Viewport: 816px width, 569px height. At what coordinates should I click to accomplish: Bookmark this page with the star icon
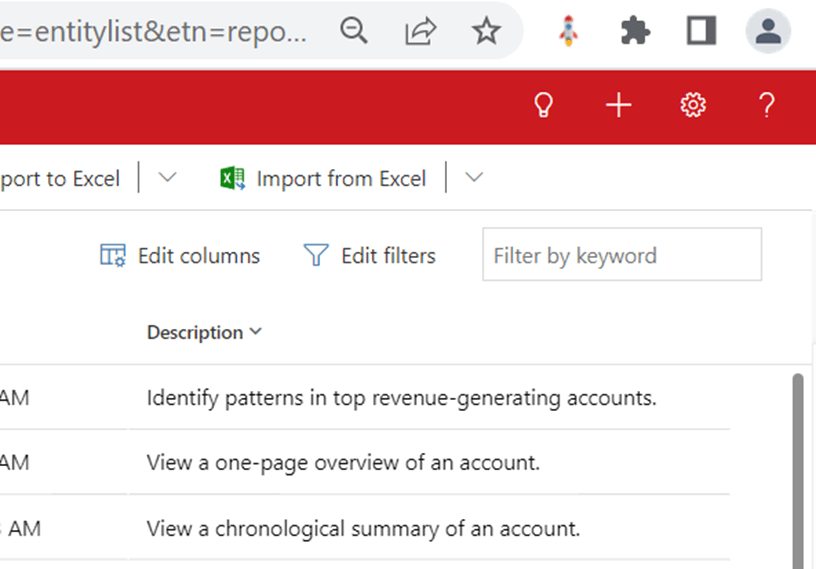(x=486, y=31)
